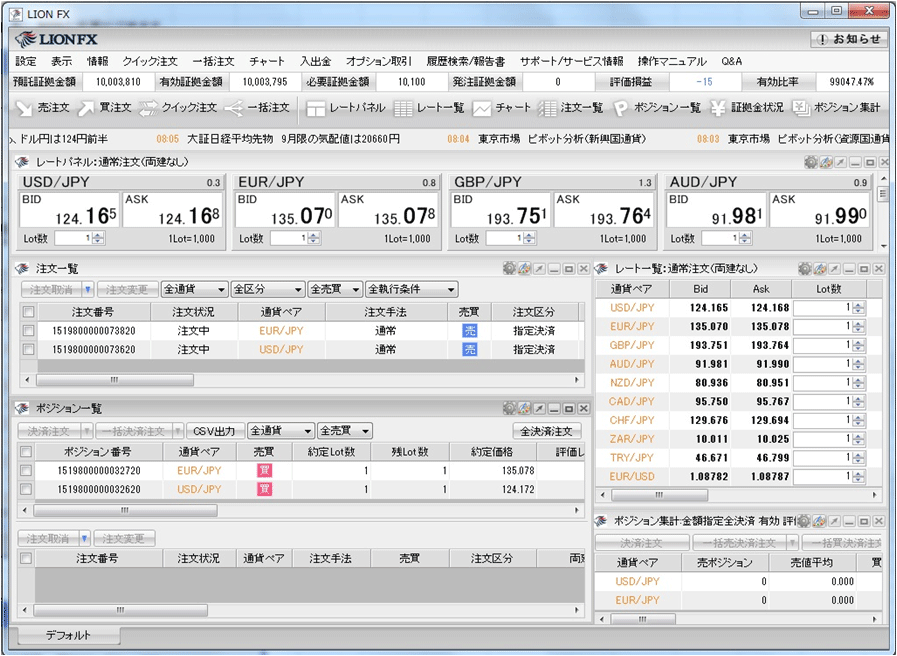897x656 pixels.
Task: Open a sell order with the 売注文 toolbar icon
Action: coord(42,108)
